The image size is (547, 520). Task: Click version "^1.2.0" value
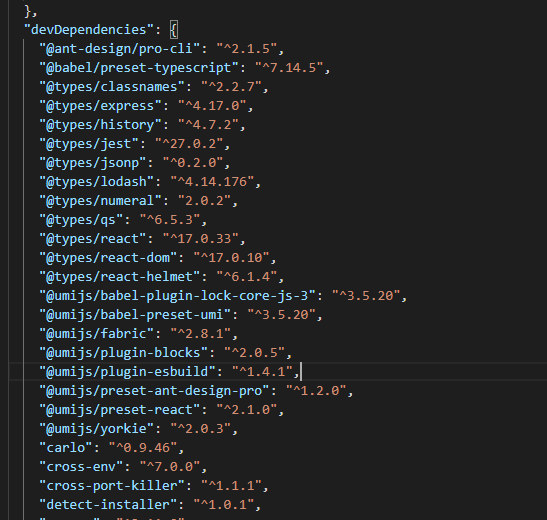[x=316, y=391]
